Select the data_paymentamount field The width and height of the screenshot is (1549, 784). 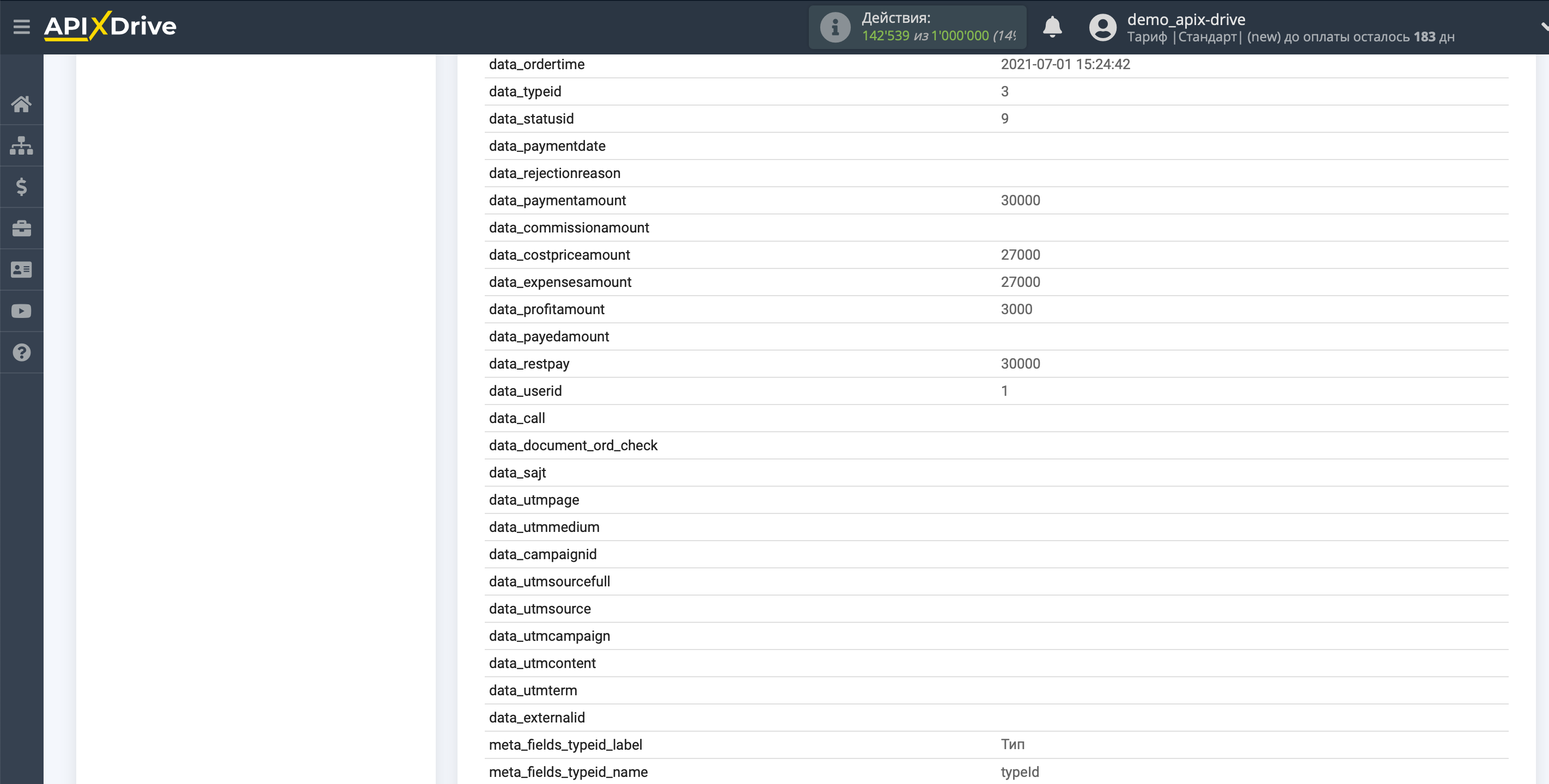(x=557, y=200)
